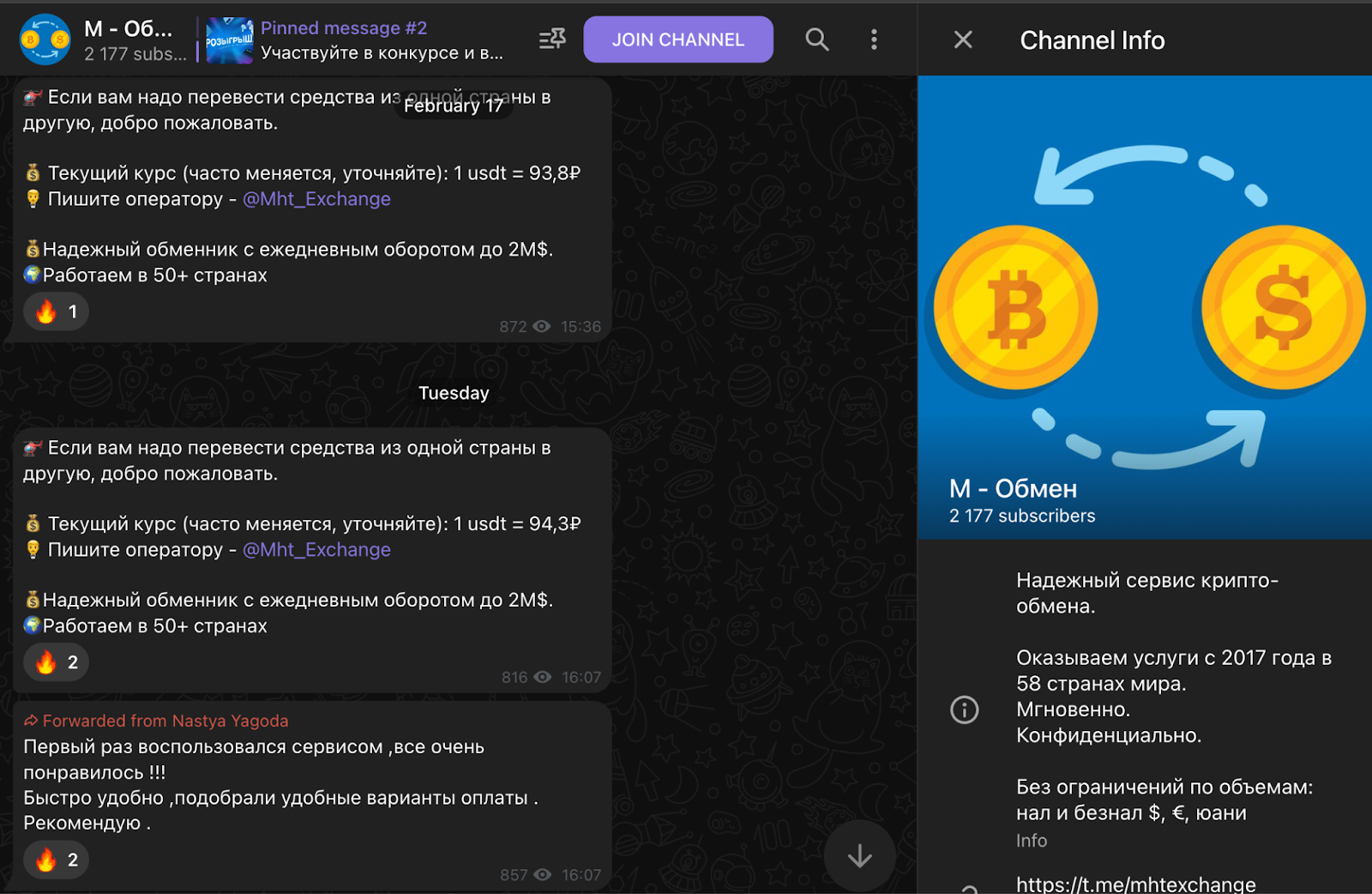Click 'Channel Info' panel title

tap(1092, 39)
